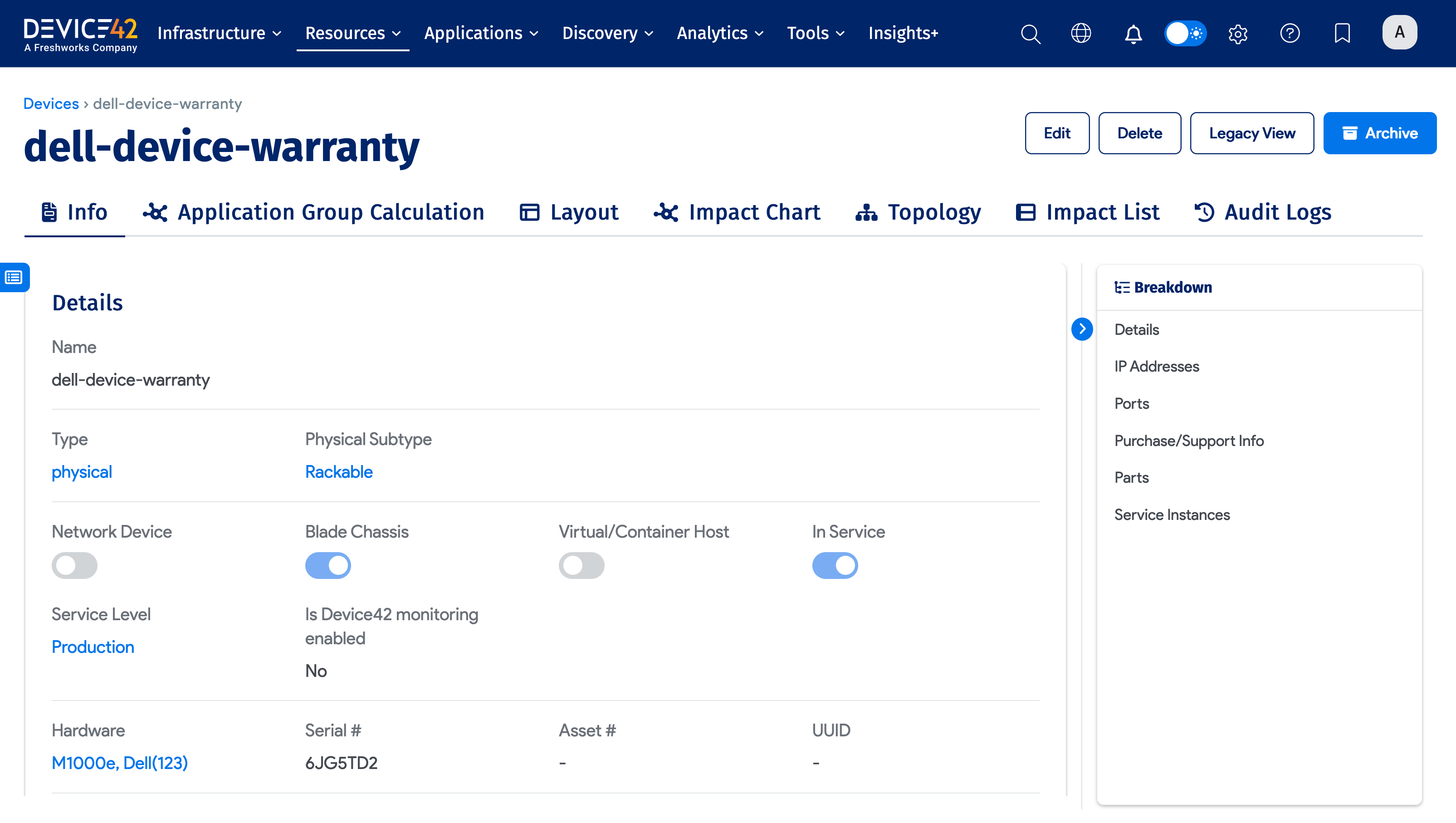Click the help question mark icon

pos(1290,34)
